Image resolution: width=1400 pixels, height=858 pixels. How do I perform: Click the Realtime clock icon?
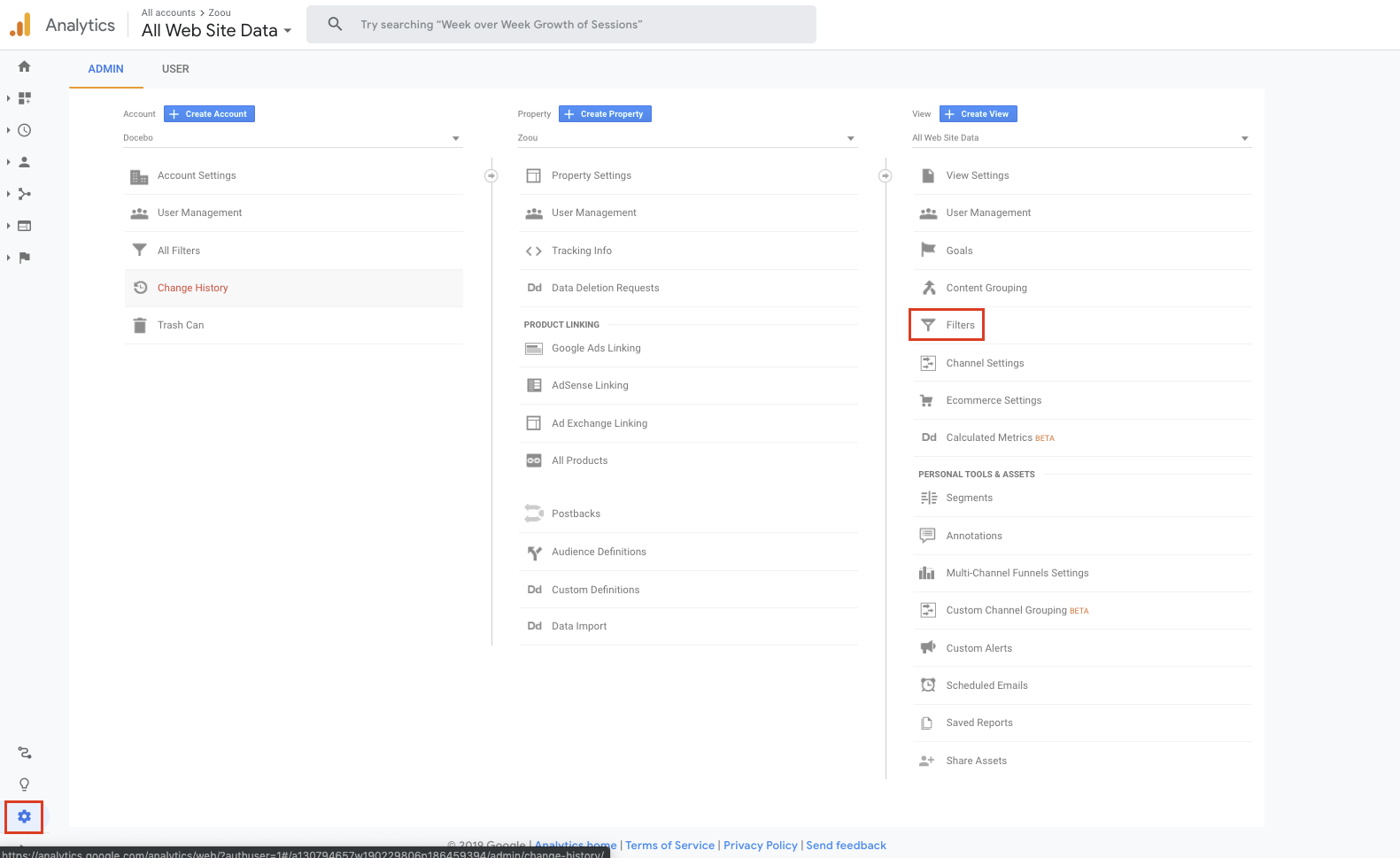[x=25, y=130]
